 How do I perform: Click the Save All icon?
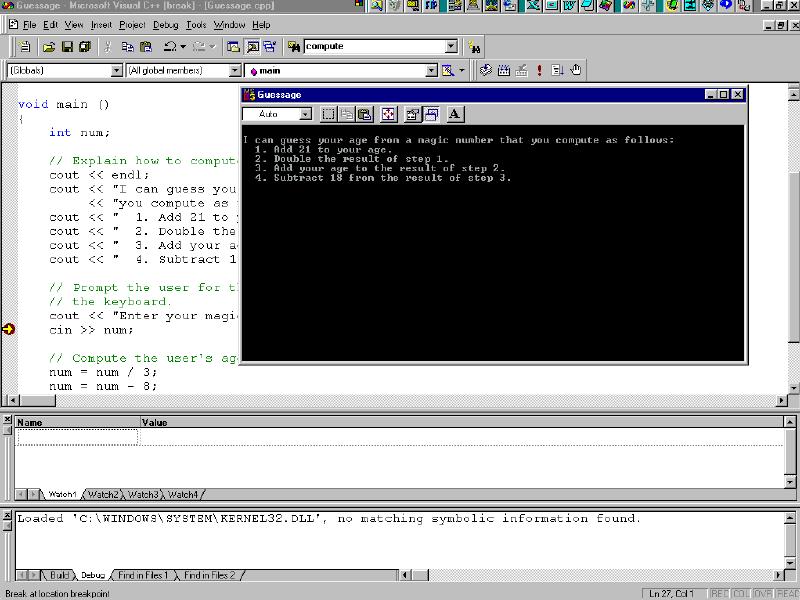[x=85, y=47]
